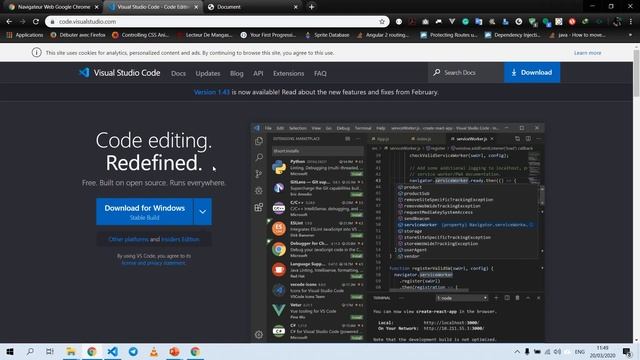Open the license and privacy statement link
Viewport: 640px width, 360px height.
pos(153,263)
